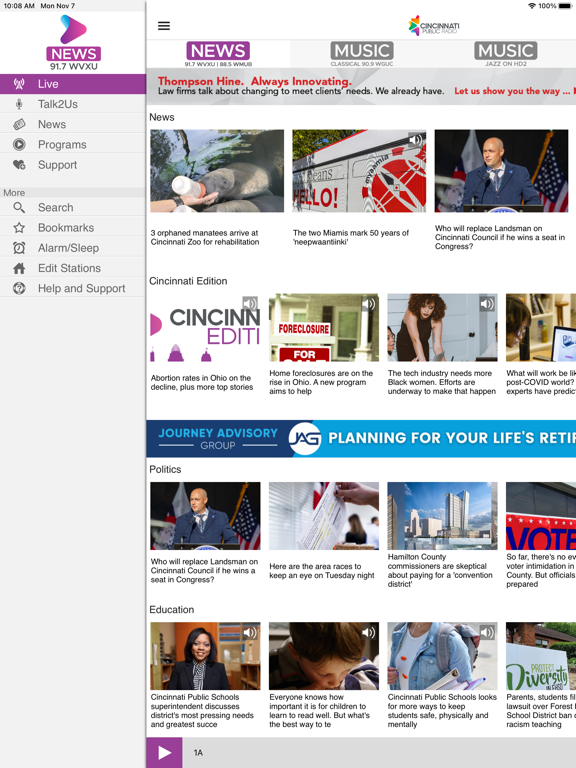
Task: Select the Music Classical 90.9 WGUC tab
Action: pos(362,54)
